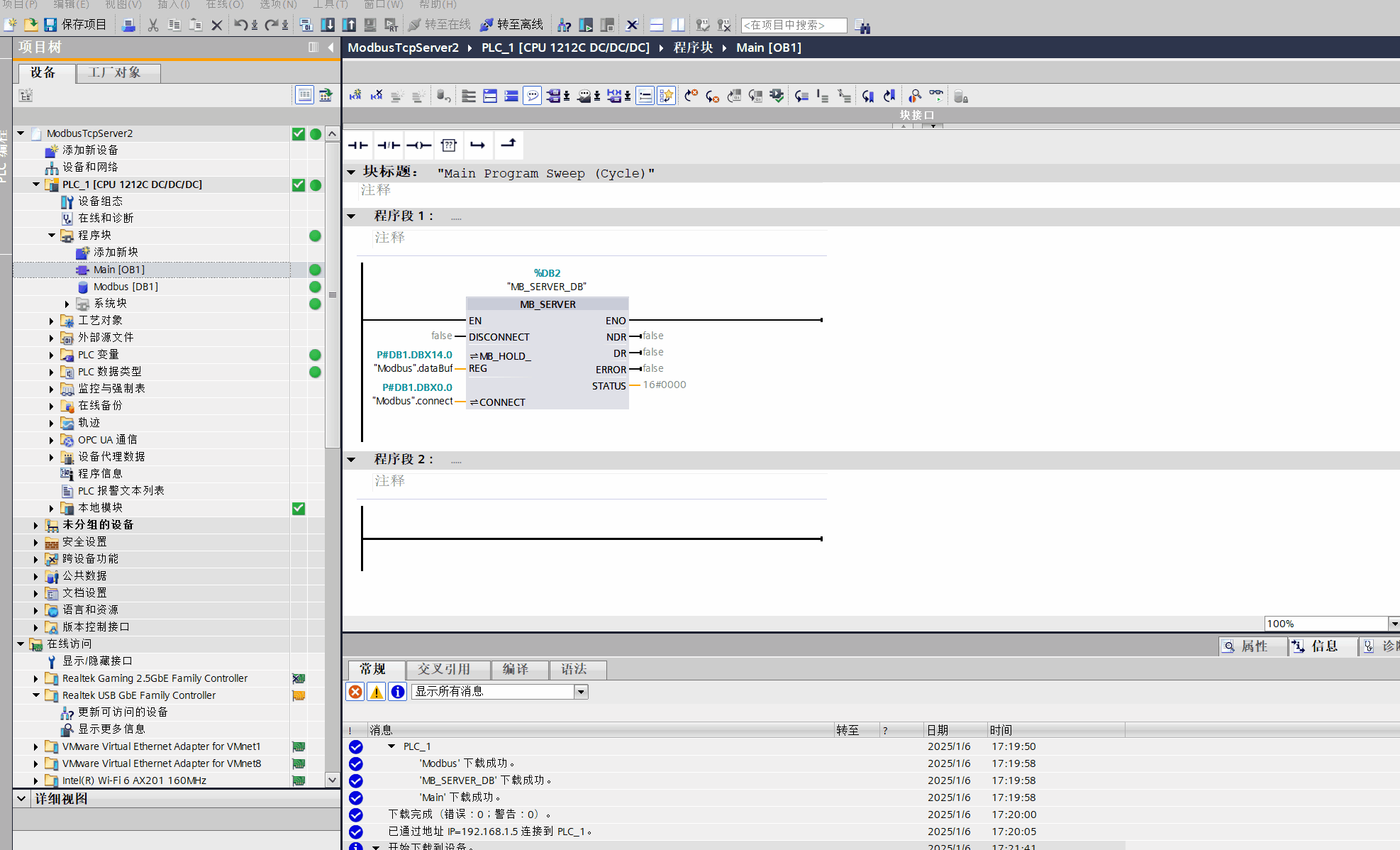The width and height of the screenshot is (1400, 850).
Task: Toggle network comments speech-bubble button
Action: [x=532, y=96]
